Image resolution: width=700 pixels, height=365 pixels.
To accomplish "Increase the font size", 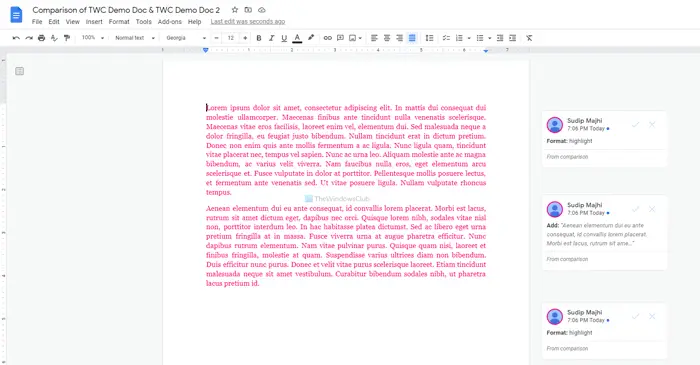I will (x=245, y=38).
